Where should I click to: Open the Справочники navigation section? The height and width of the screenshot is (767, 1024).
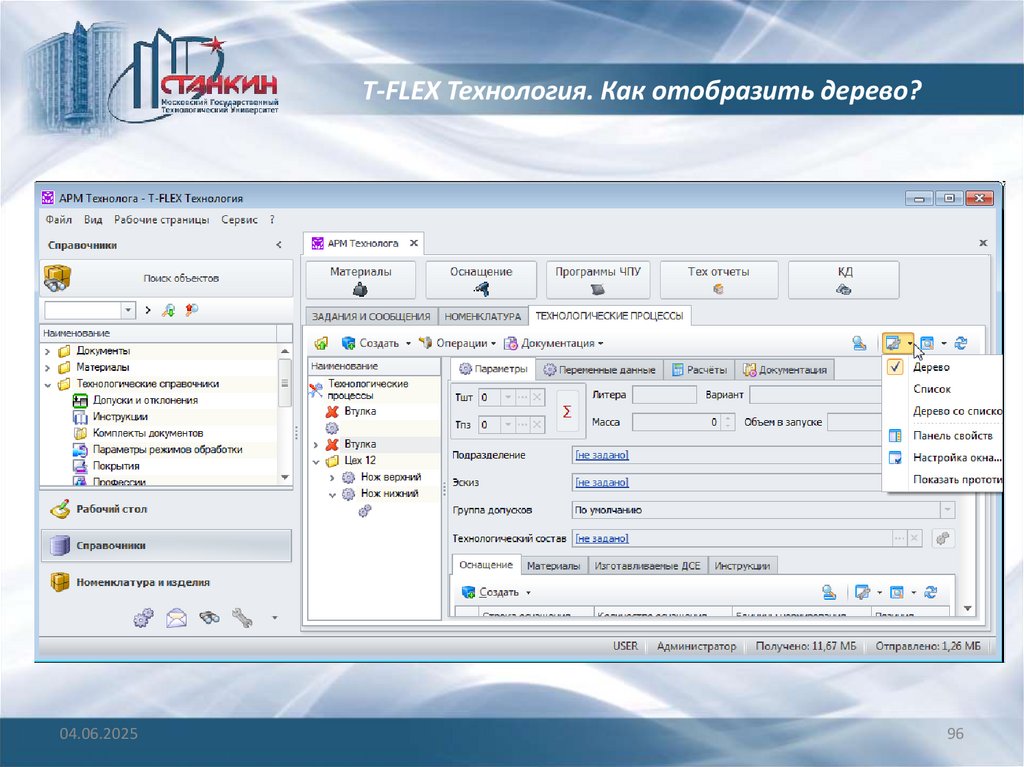click(x=166, y=546)
